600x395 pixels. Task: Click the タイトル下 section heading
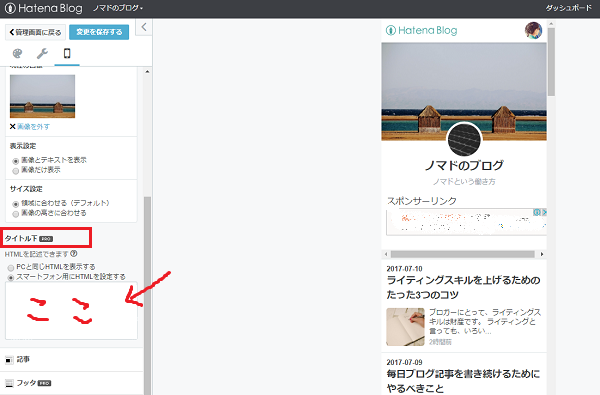[x=21, y=238]
